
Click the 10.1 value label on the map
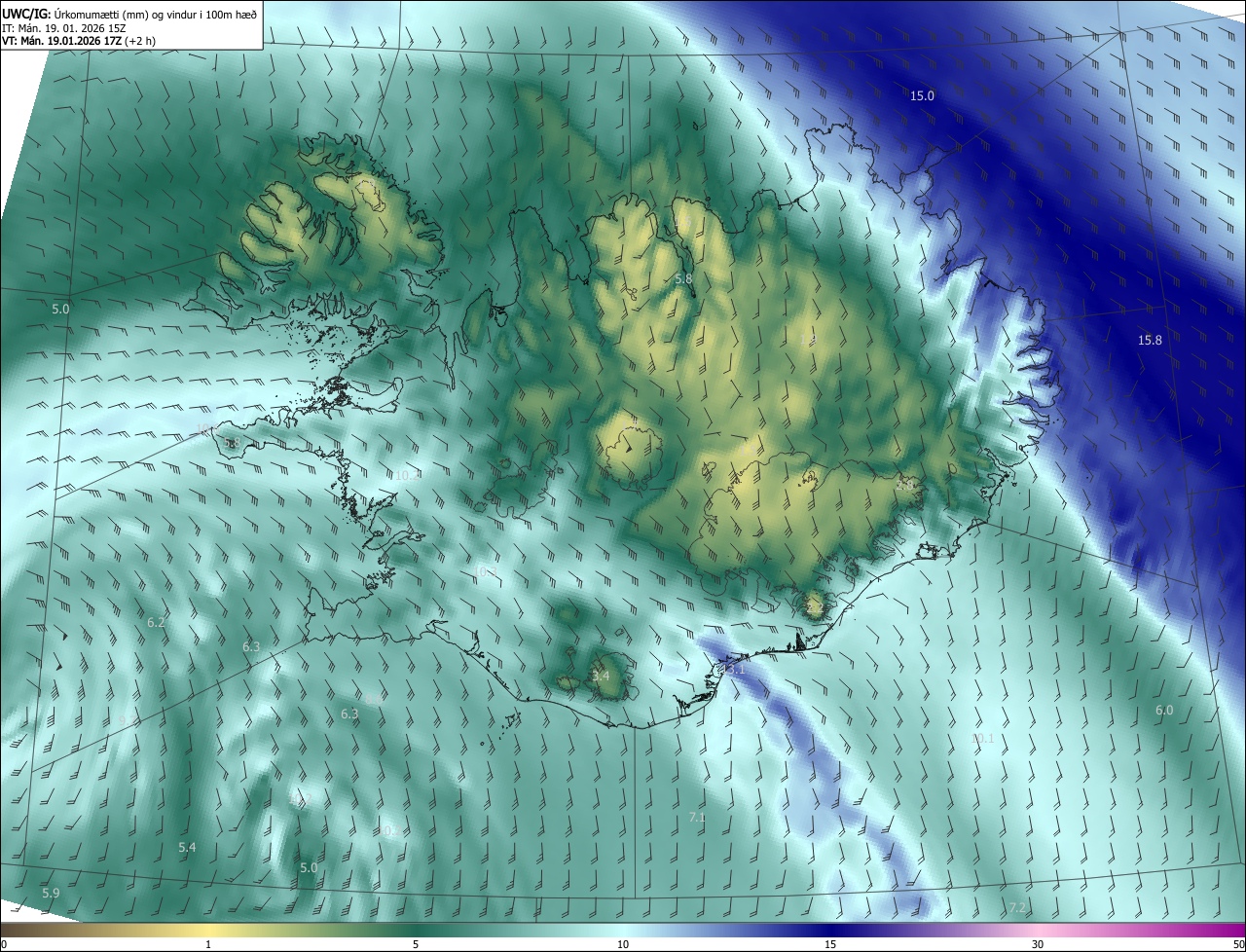coord(983,739)
